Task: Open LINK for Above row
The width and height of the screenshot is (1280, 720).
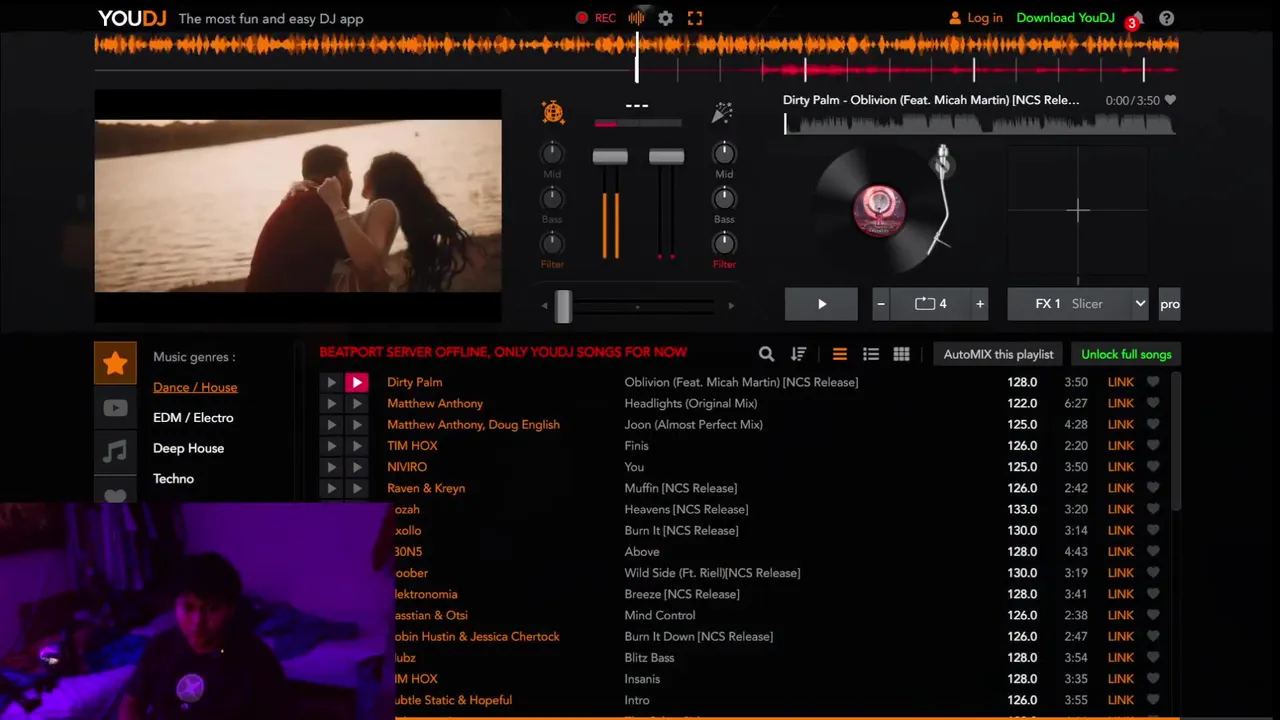Action: 1120,552
